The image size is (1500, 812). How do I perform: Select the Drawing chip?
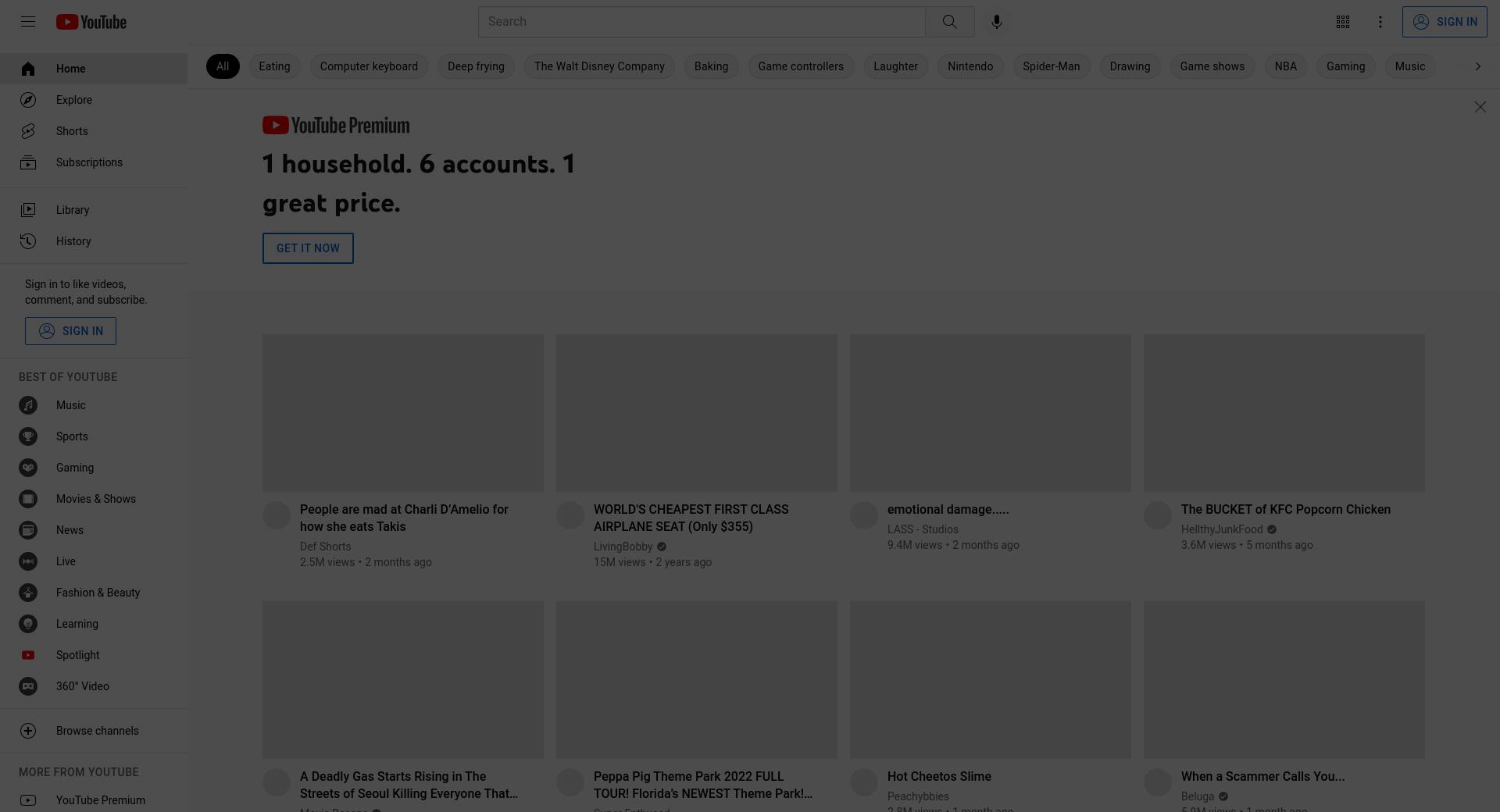[1130, 66]
